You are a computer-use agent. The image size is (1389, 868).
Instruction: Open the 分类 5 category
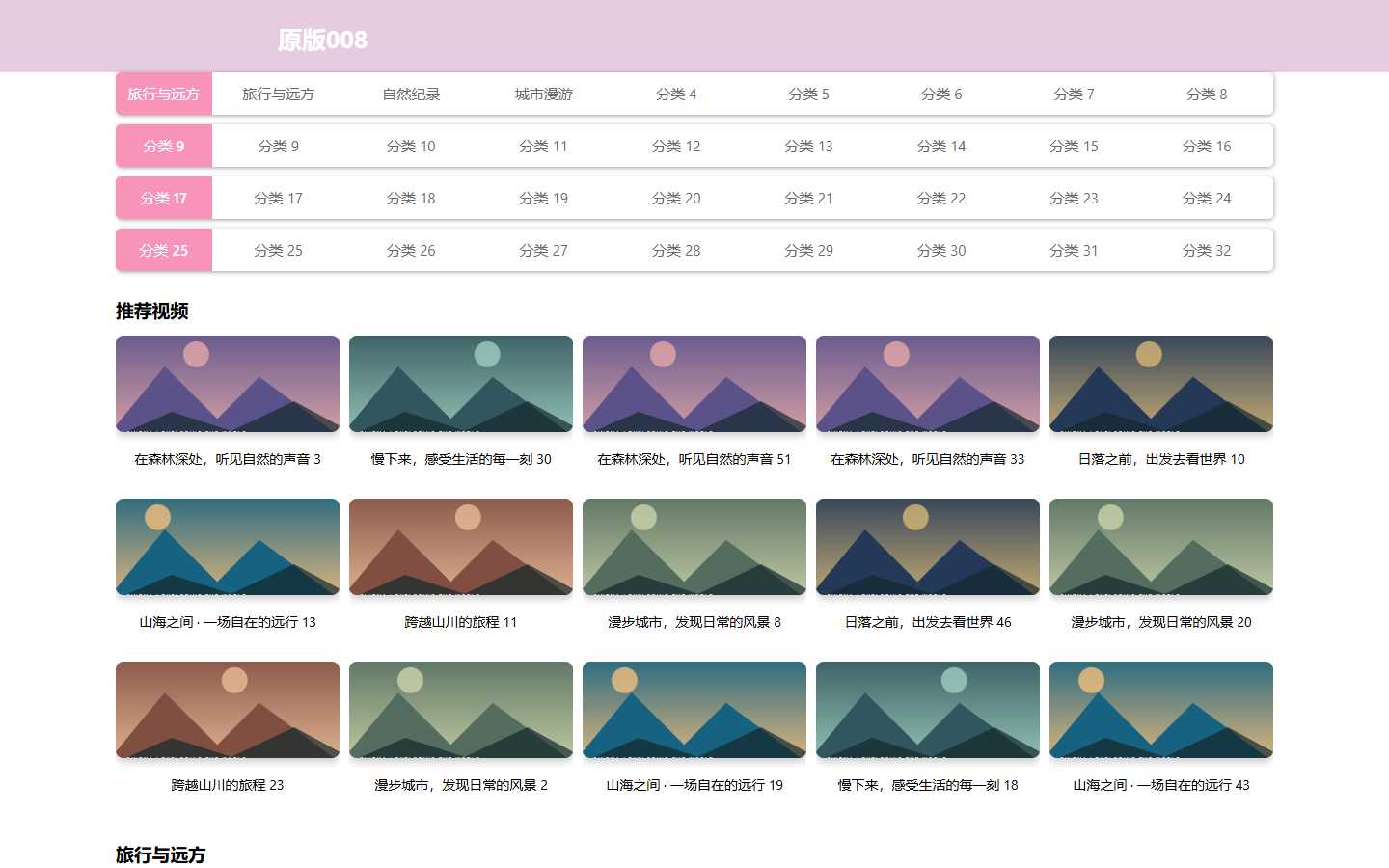809,95
